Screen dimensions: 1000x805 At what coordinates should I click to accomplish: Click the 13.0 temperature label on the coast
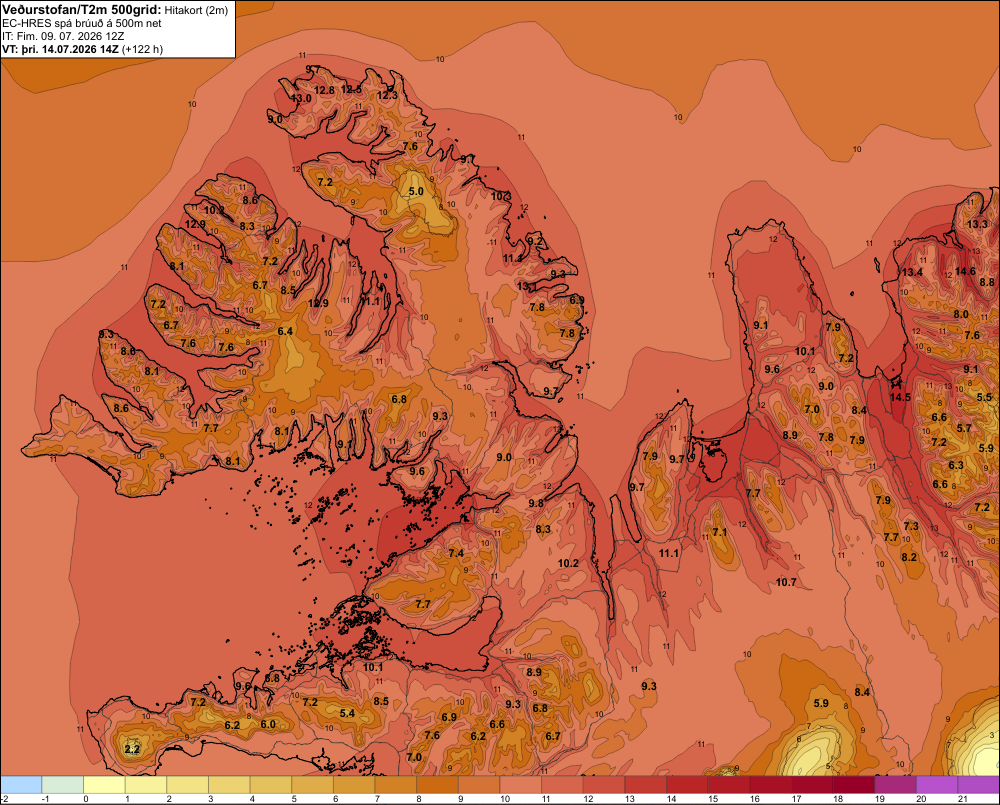point(301,99)
